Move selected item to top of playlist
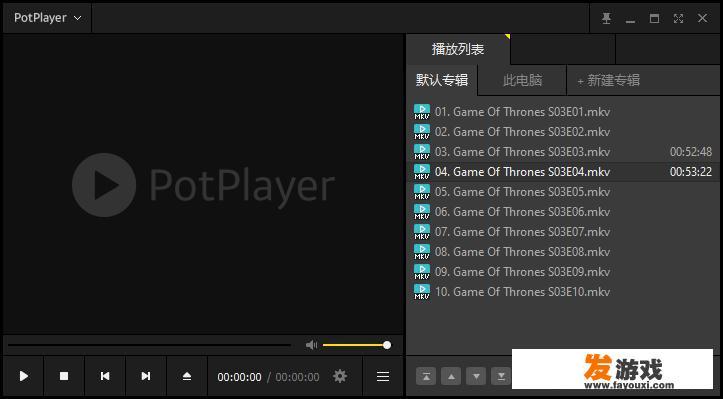Viewport: 723px width, 399px height. 426,376
